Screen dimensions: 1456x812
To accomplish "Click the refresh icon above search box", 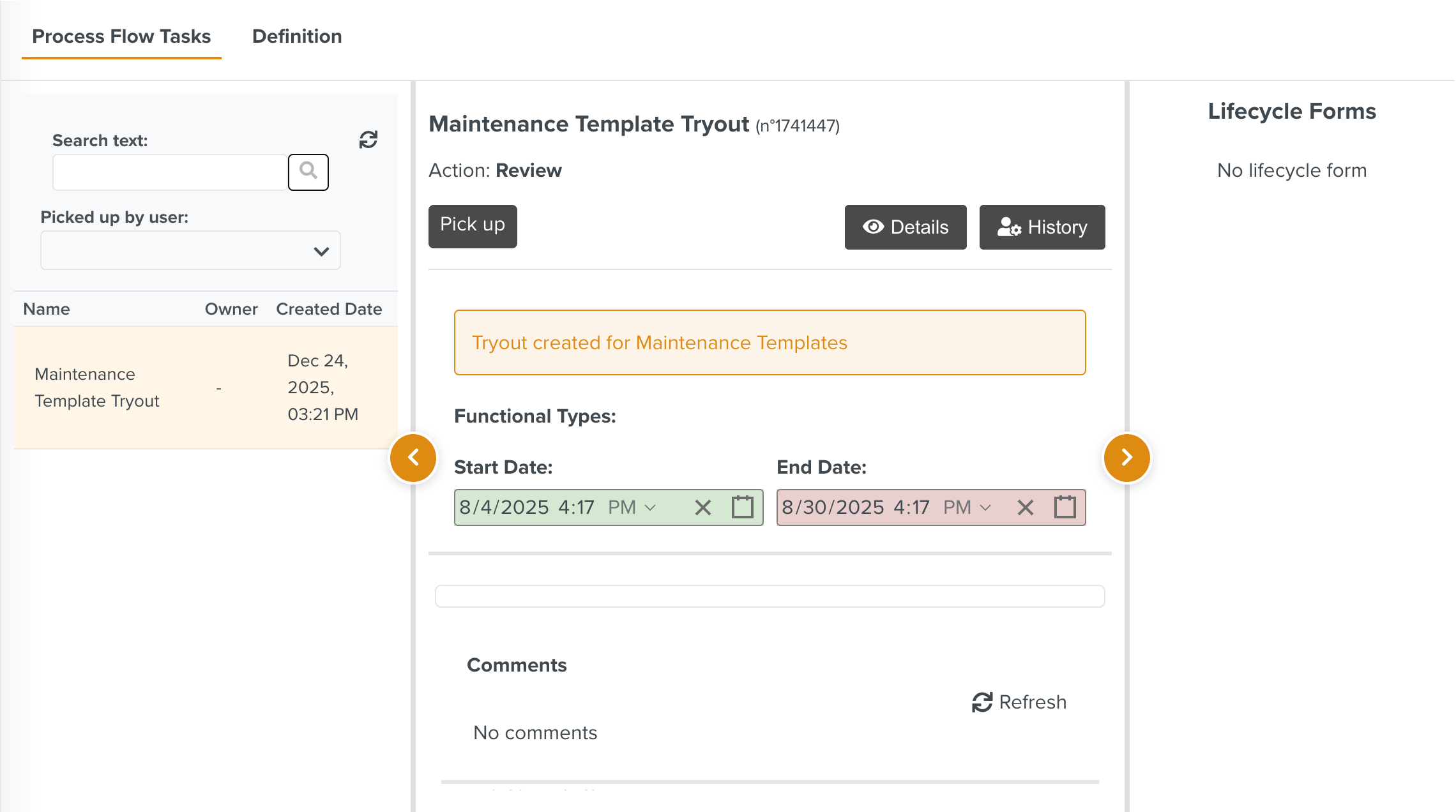I will click(368, 139).
